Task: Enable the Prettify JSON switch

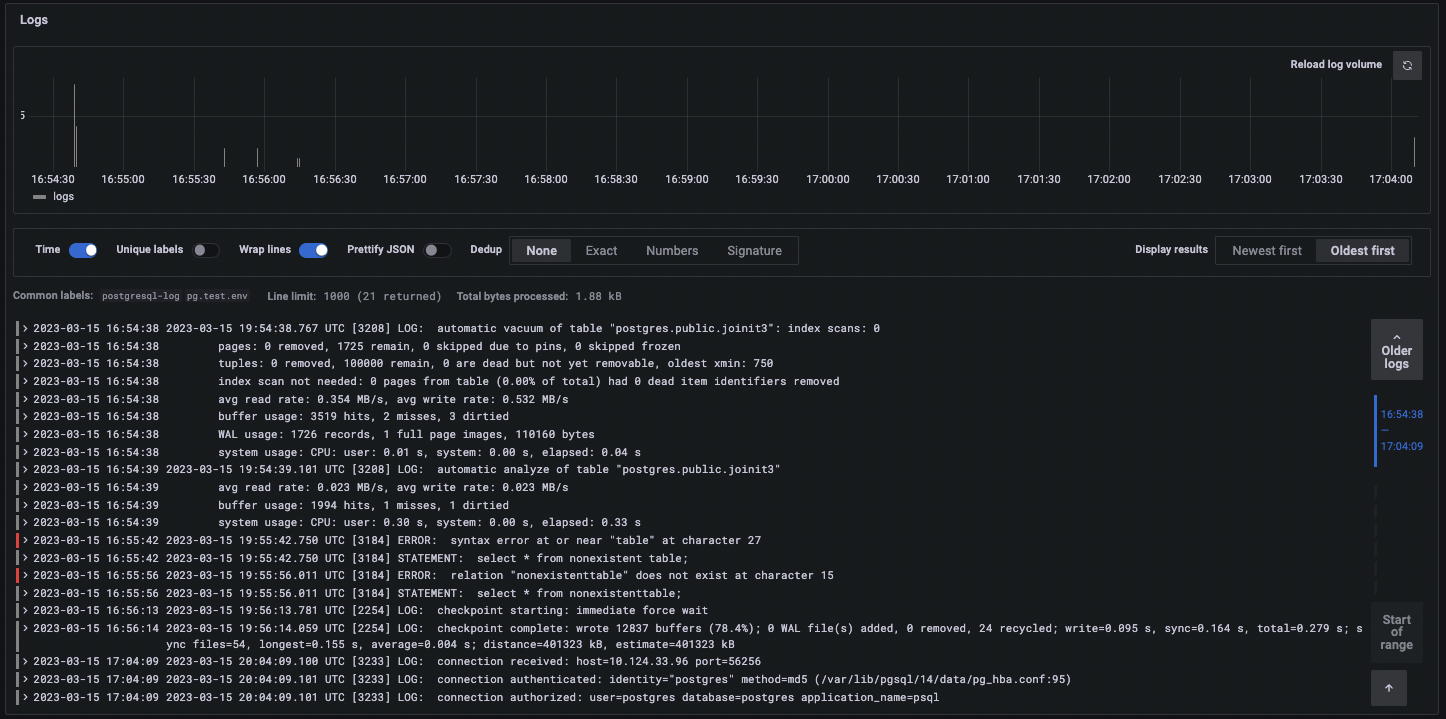Action: click(x=437, y=250)
